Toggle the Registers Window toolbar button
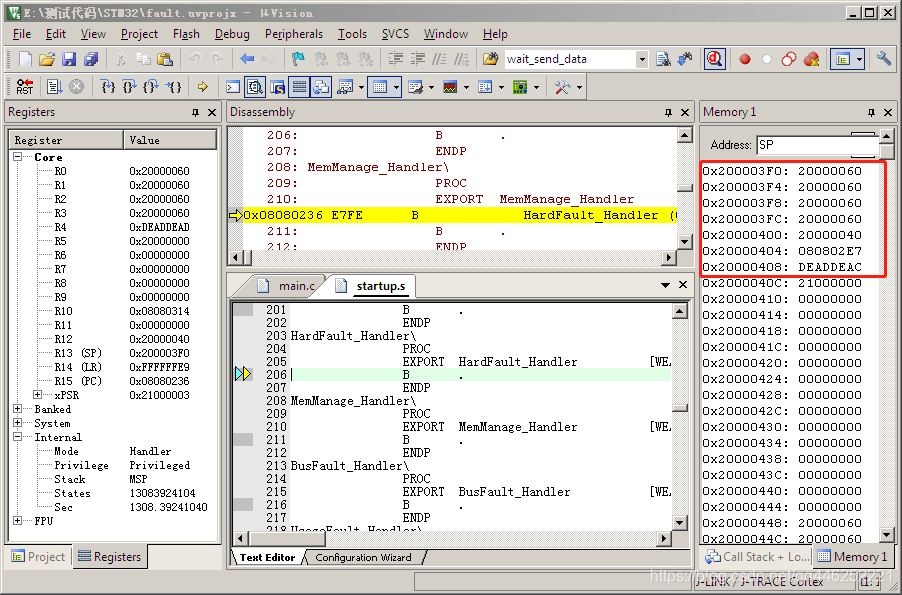Screen dimensions: 902x595 pos(299,87)
